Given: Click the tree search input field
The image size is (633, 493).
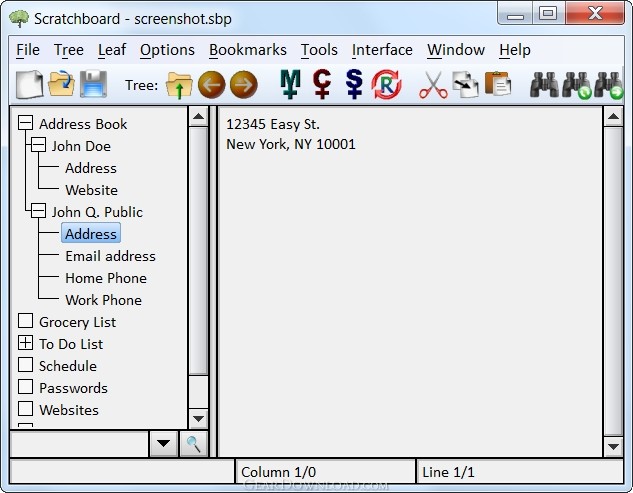Looking at the screenshot, I should (x=79, y=444).
